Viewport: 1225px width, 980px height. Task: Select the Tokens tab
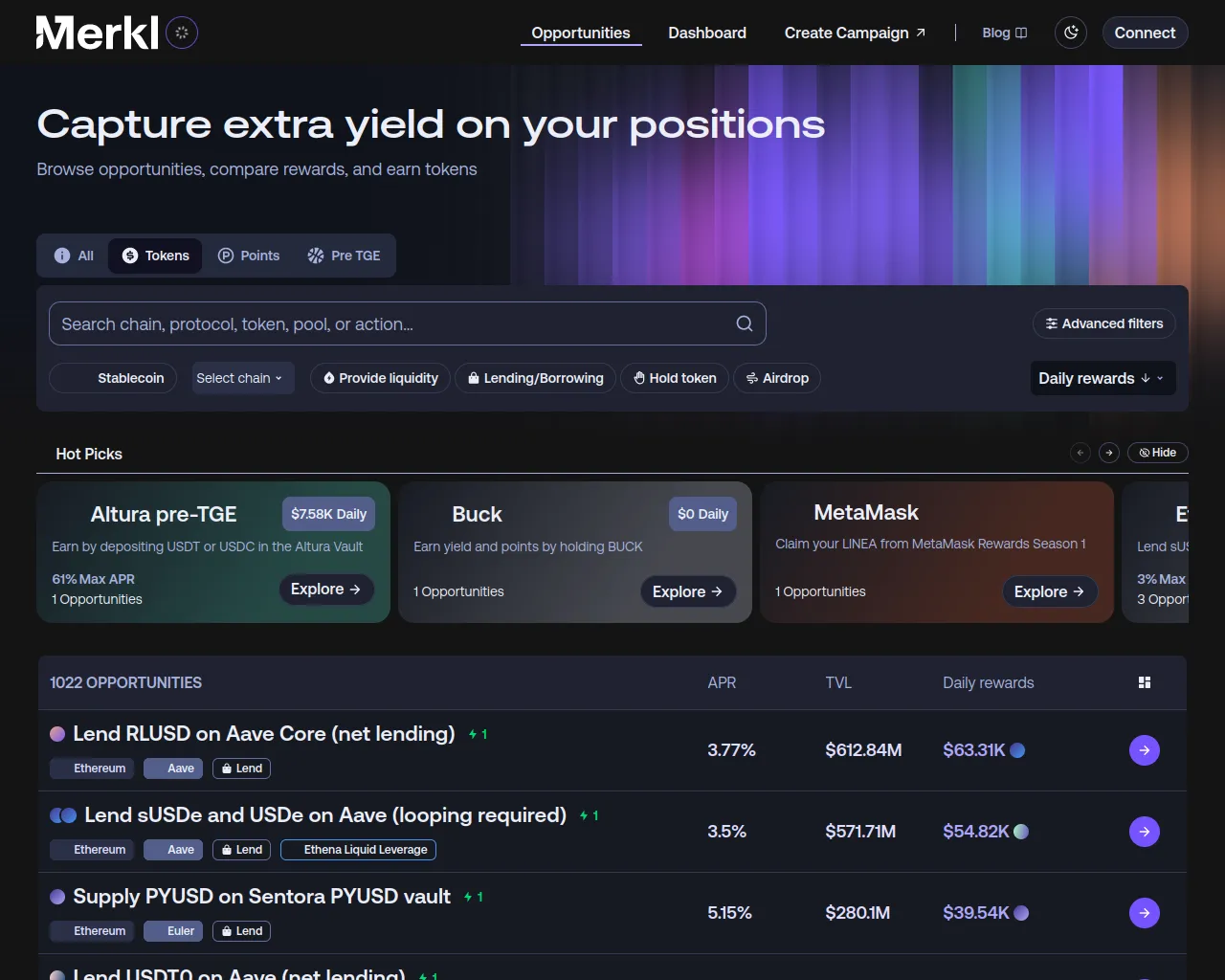tap(155, 256)
